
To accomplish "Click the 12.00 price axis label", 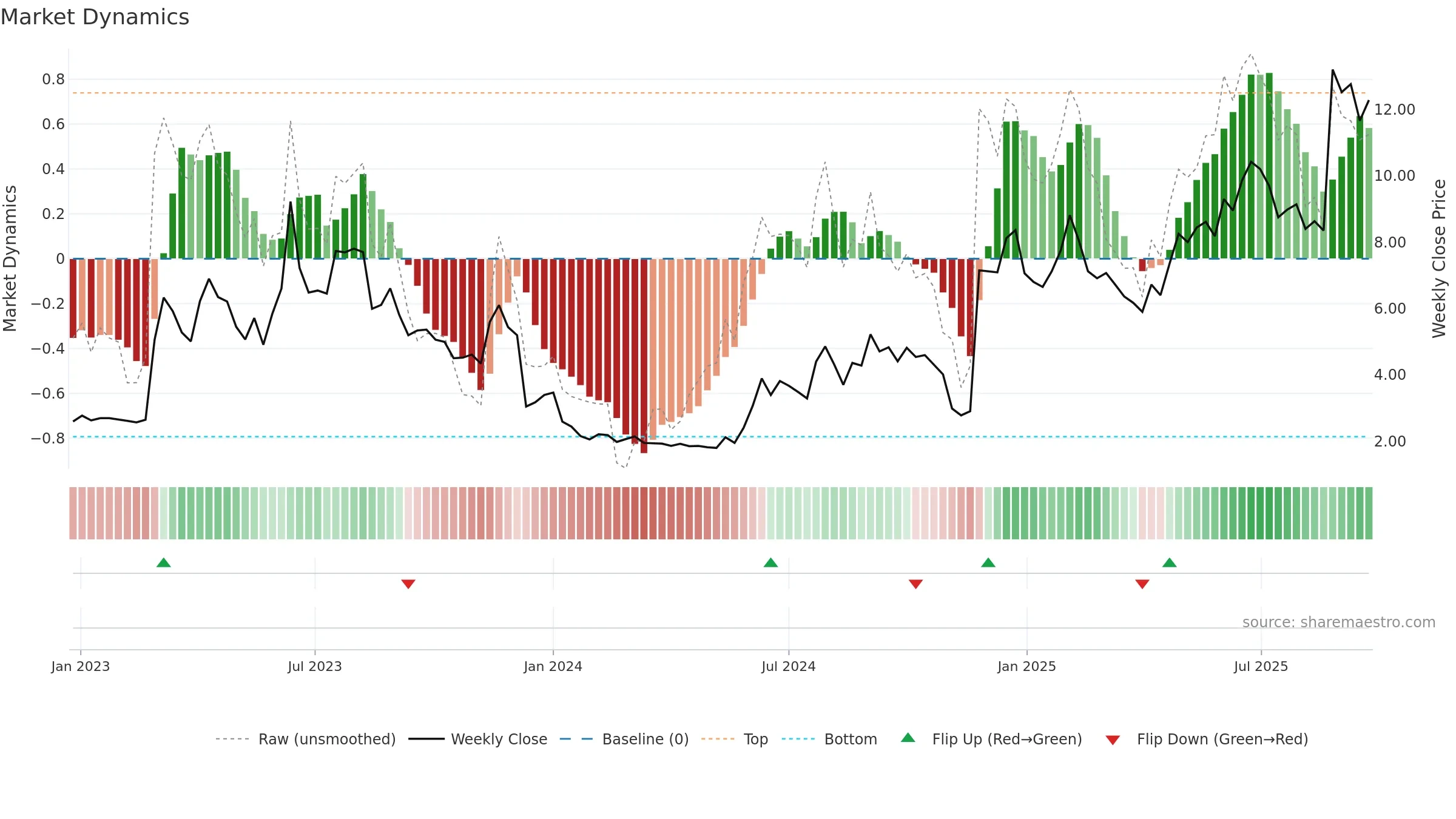I will tap(1395, 110).
